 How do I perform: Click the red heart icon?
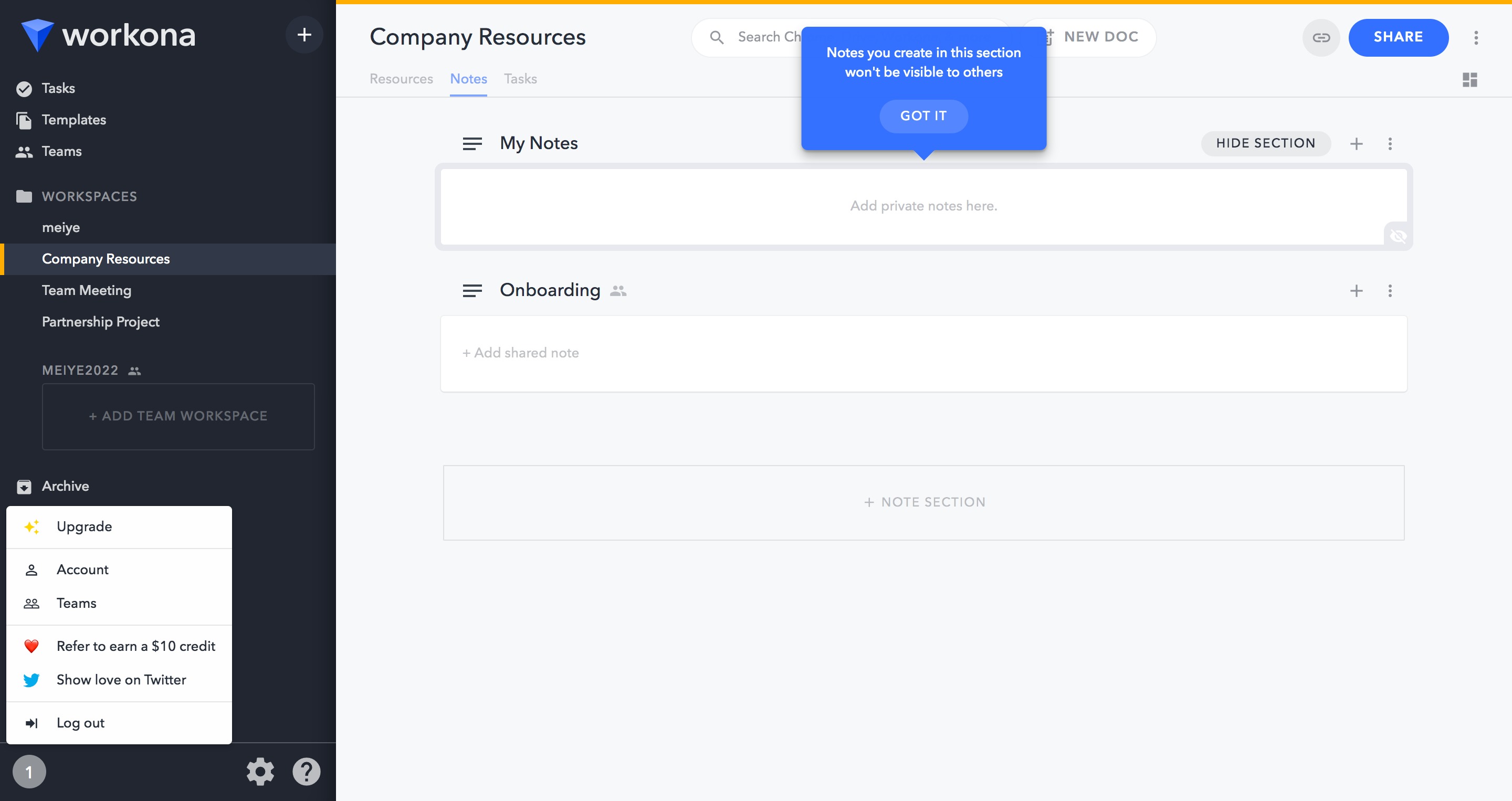31,646
